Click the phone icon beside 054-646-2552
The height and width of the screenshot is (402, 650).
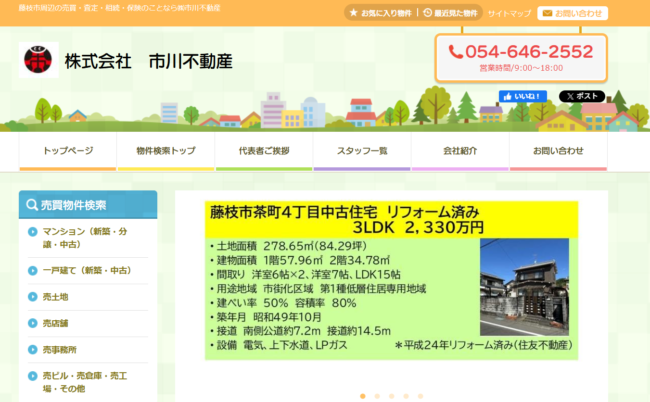click(456, 52)
